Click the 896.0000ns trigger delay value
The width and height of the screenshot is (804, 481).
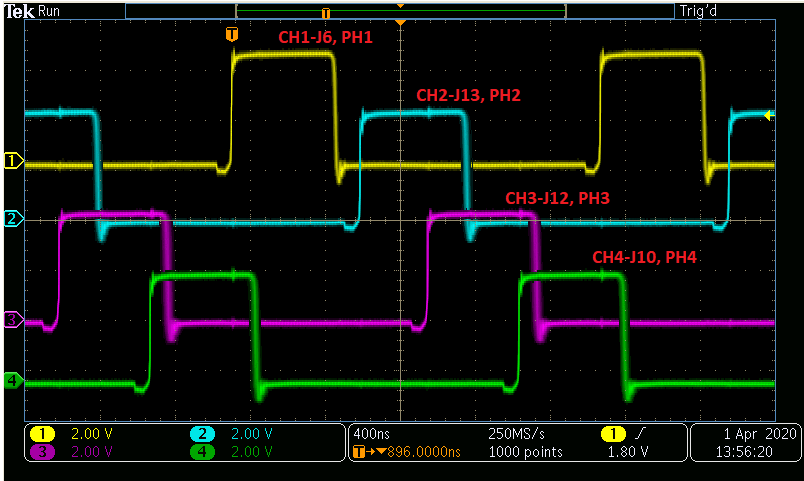[x=424, y=452]
